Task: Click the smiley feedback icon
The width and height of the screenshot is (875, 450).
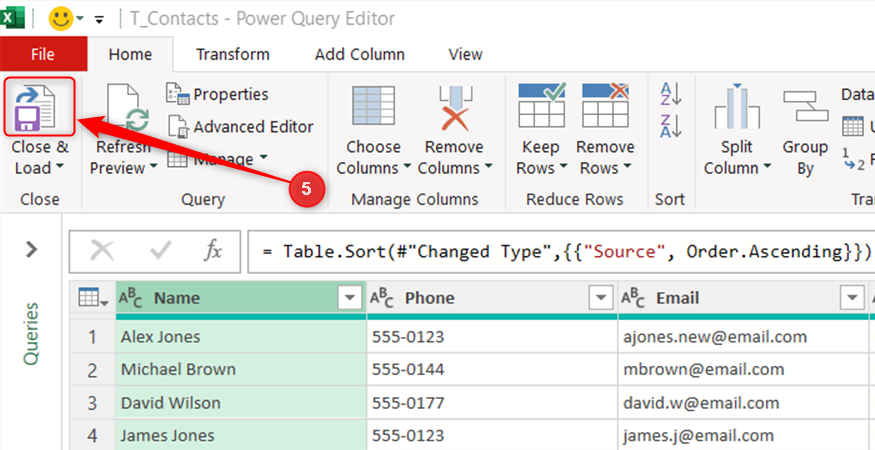Action: [x=60, y=19]
